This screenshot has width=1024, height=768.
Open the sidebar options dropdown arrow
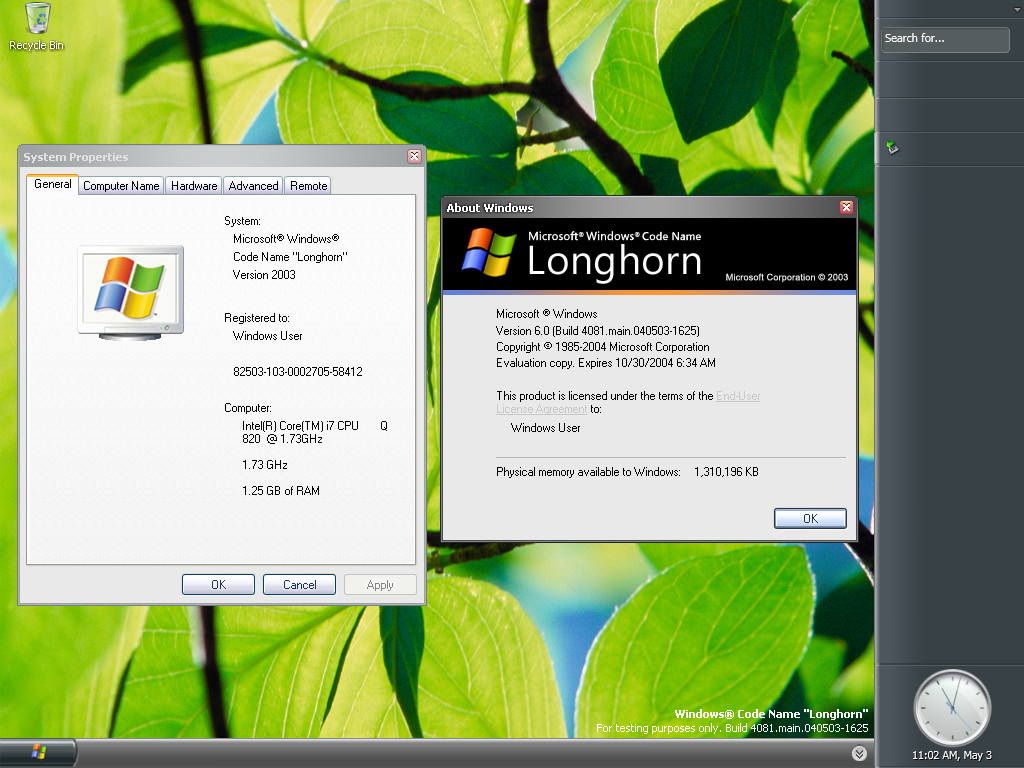[x=1015, y=10]
